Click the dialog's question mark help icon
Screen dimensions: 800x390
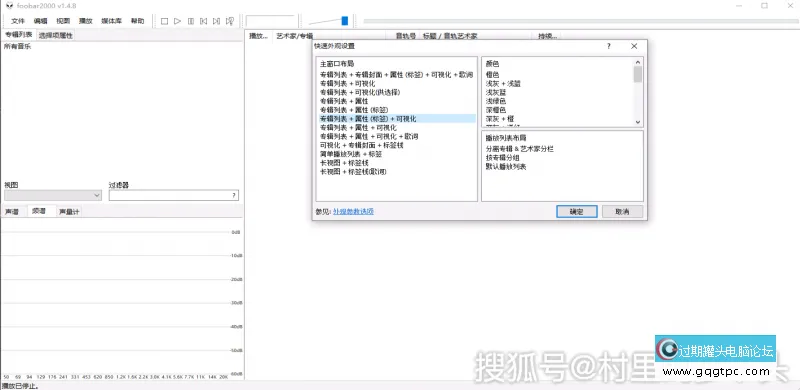(x=609, y=46)
